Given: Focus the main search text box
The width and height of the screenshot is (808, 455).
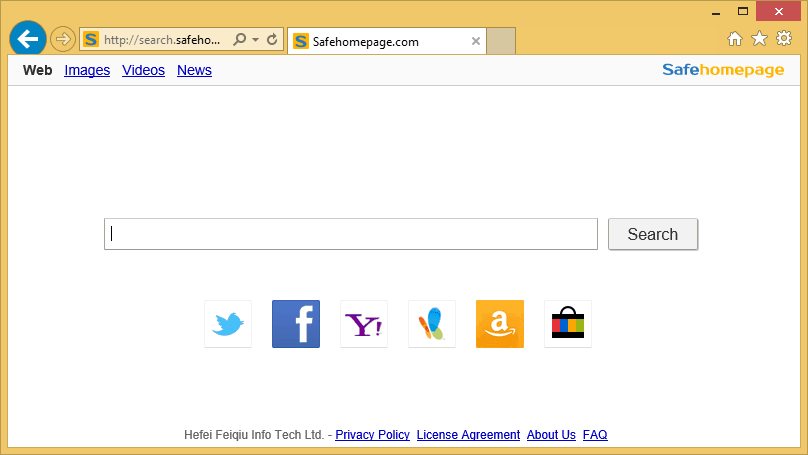Looking at the screenshot, I should pos(351,234).
